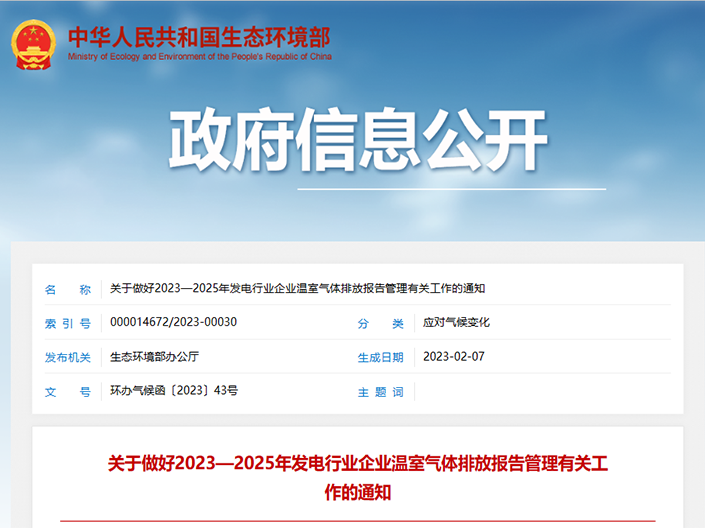The height and width of the screenshot is (528, 705).
Task: Click the empty 主题词 value cell
Action: tap(540, 392)
